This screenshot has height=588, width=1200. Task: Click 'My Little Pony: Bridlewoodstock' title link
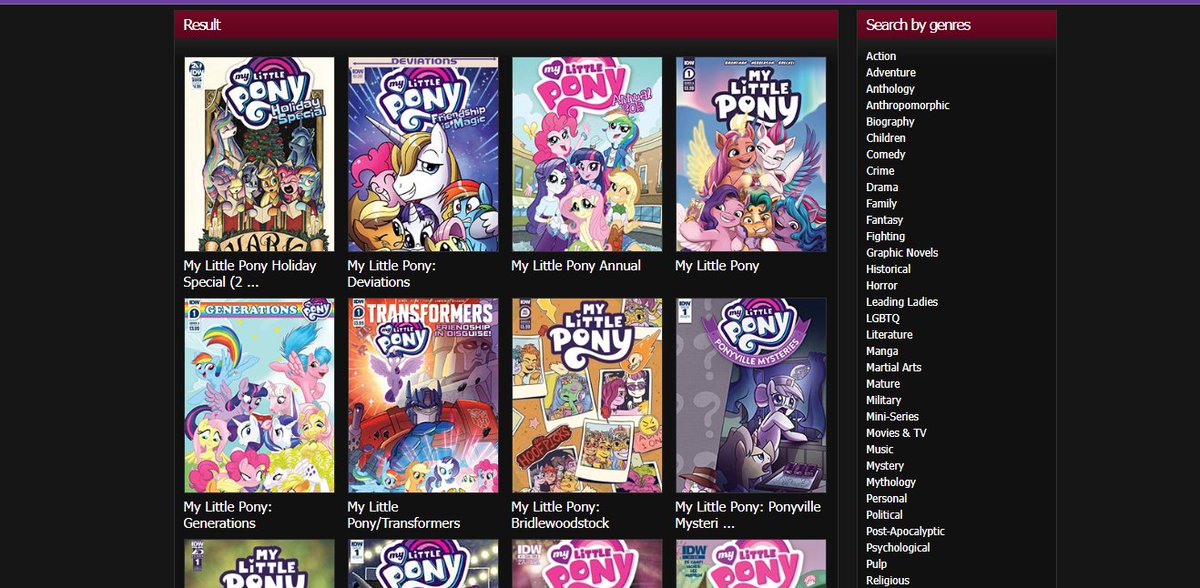(560, 515)
